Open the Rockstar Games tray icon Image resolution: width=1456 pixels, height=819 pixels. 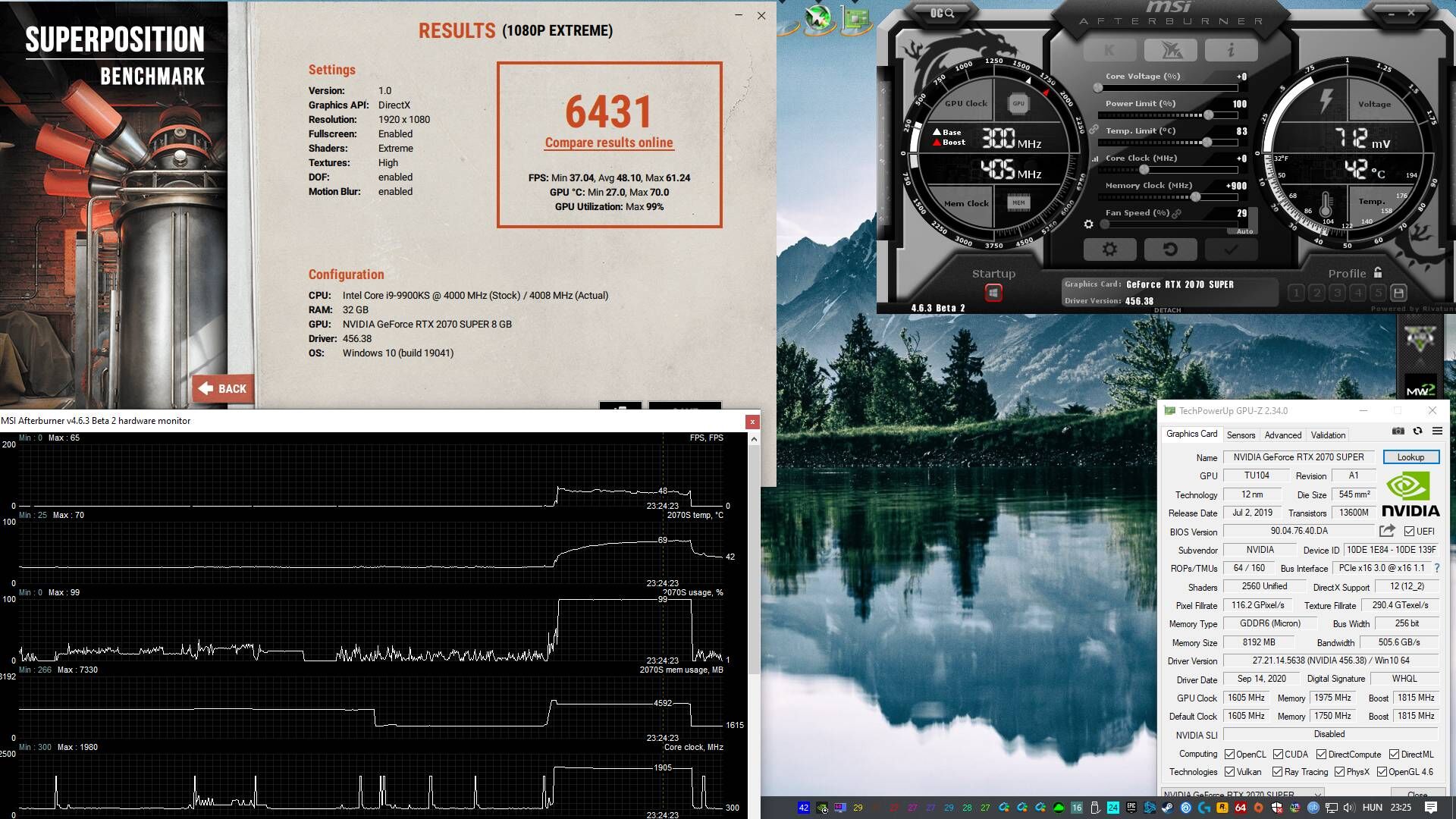(x=1222, y=808)
